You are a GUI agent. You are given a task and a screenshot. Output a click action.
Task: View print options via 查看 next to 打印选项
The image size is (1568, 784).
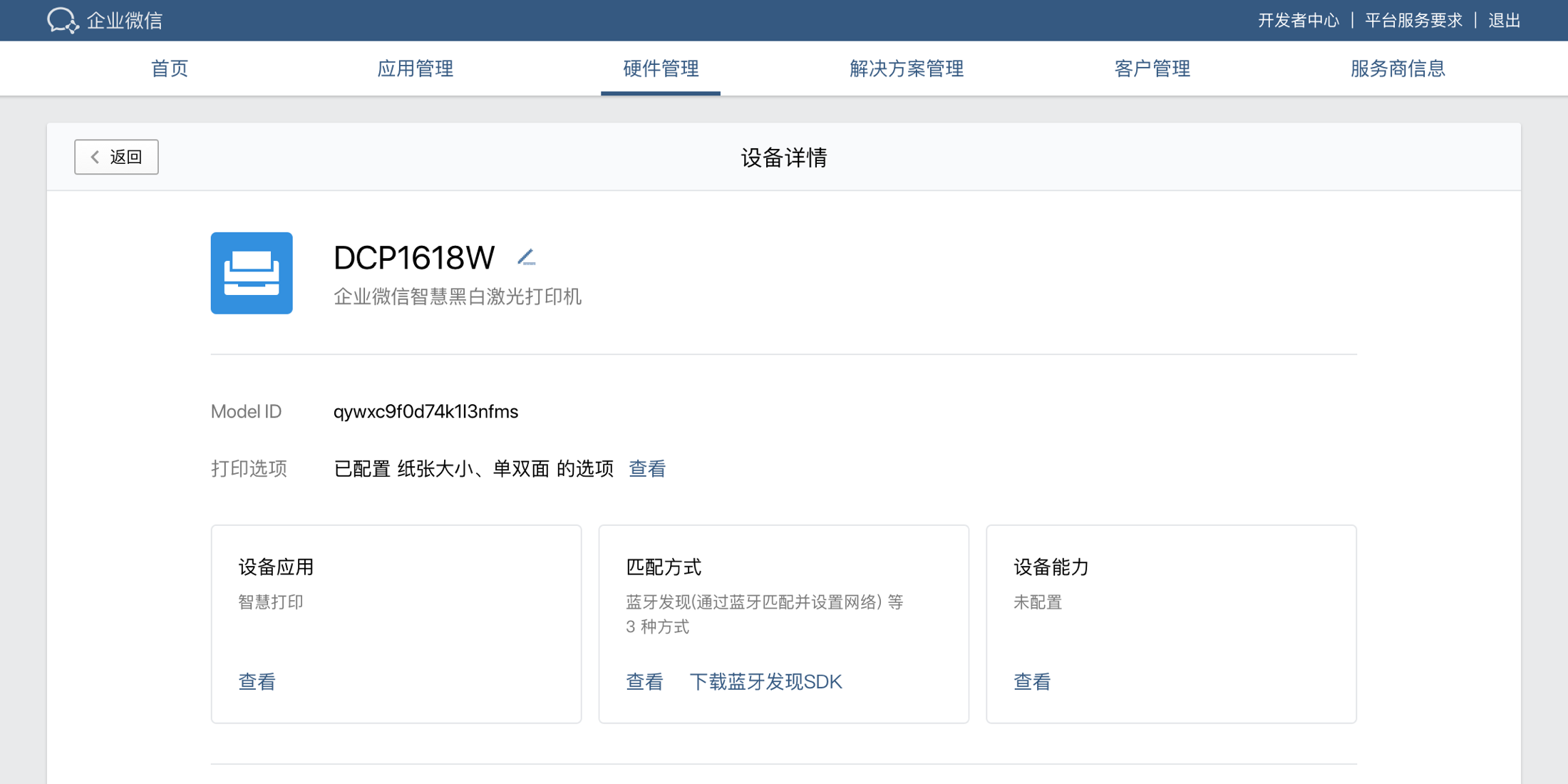tap(647, 469)
